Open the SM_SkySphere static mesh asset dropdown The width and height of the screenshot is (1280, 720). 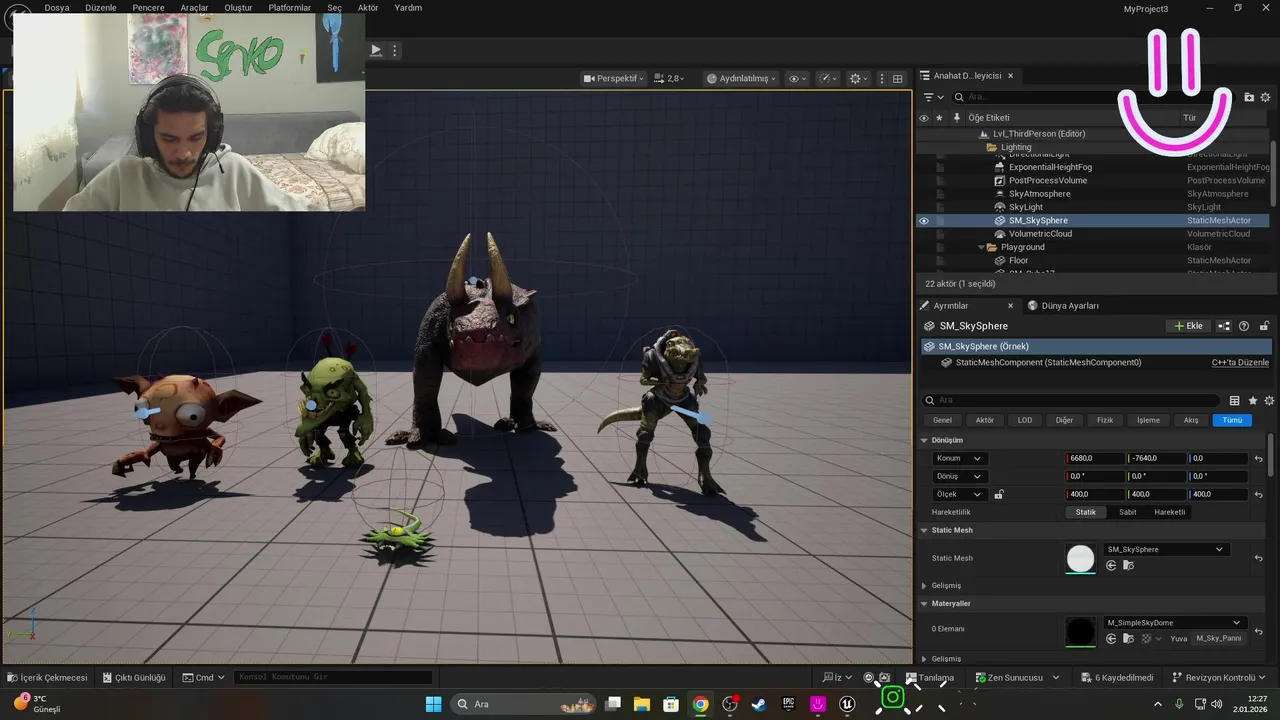point(1166,549)
